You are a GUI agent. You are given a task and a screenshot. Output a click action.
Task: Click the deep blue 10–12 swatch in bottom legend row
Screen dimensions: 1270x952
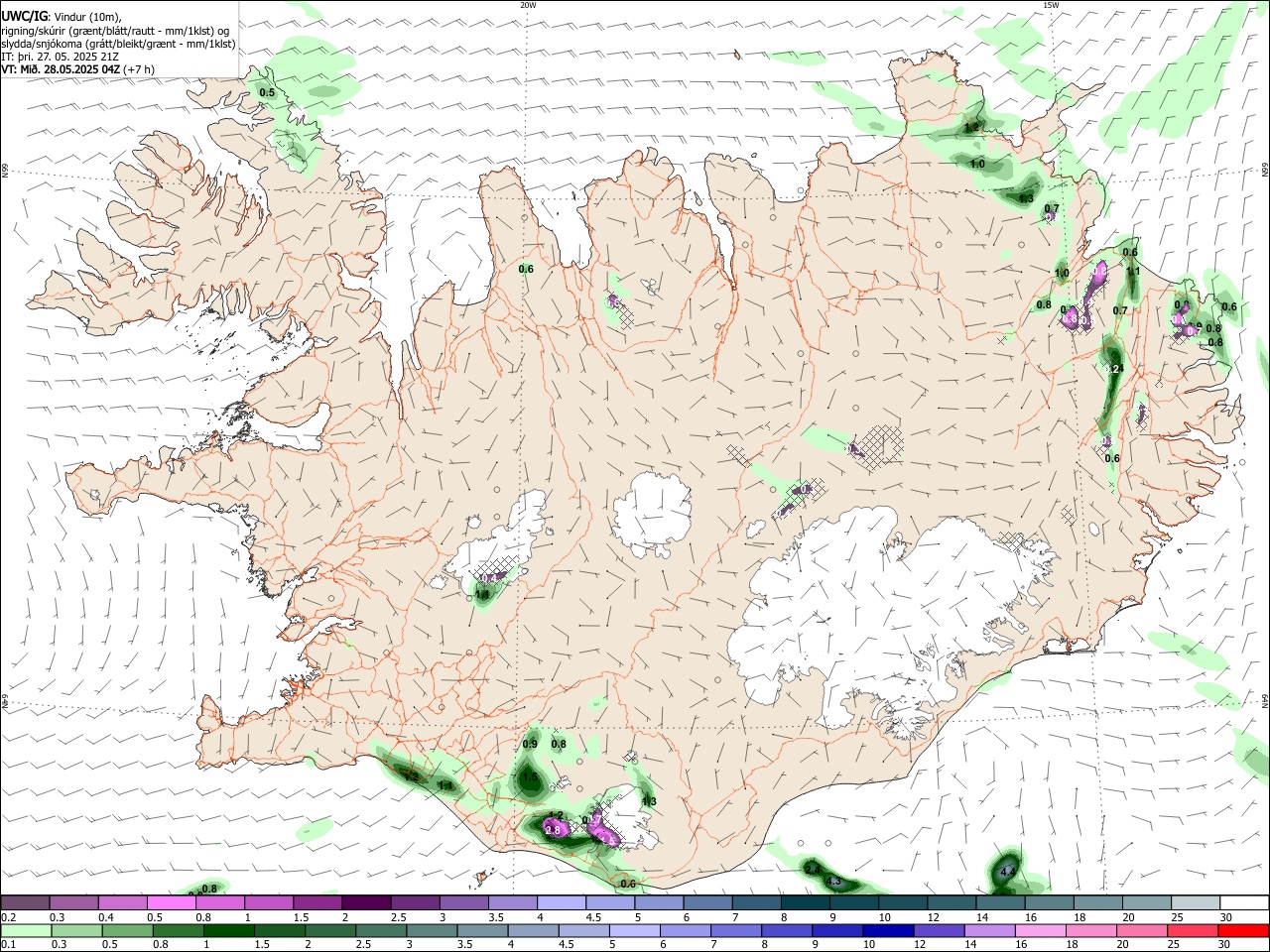[888, 930]
